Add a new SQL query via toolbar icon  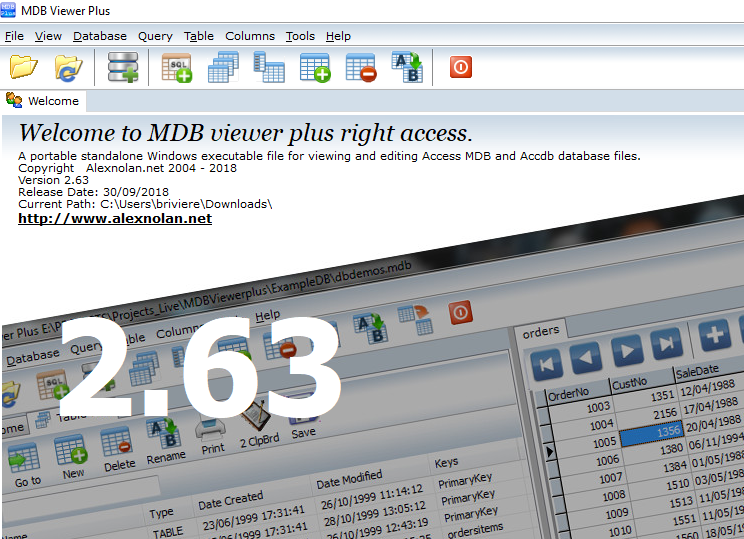click(x=177, y=68)
